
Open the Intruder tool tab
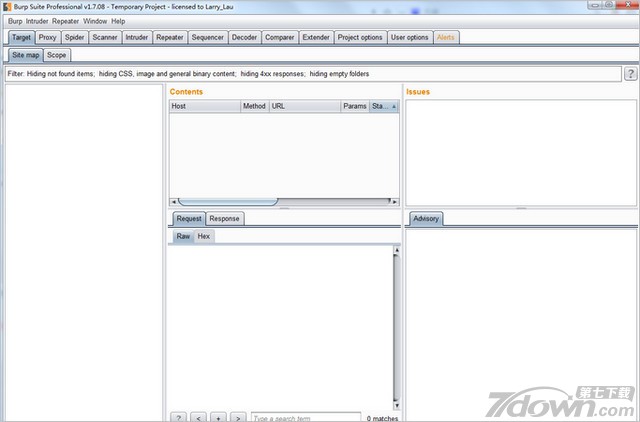point(137,38)
